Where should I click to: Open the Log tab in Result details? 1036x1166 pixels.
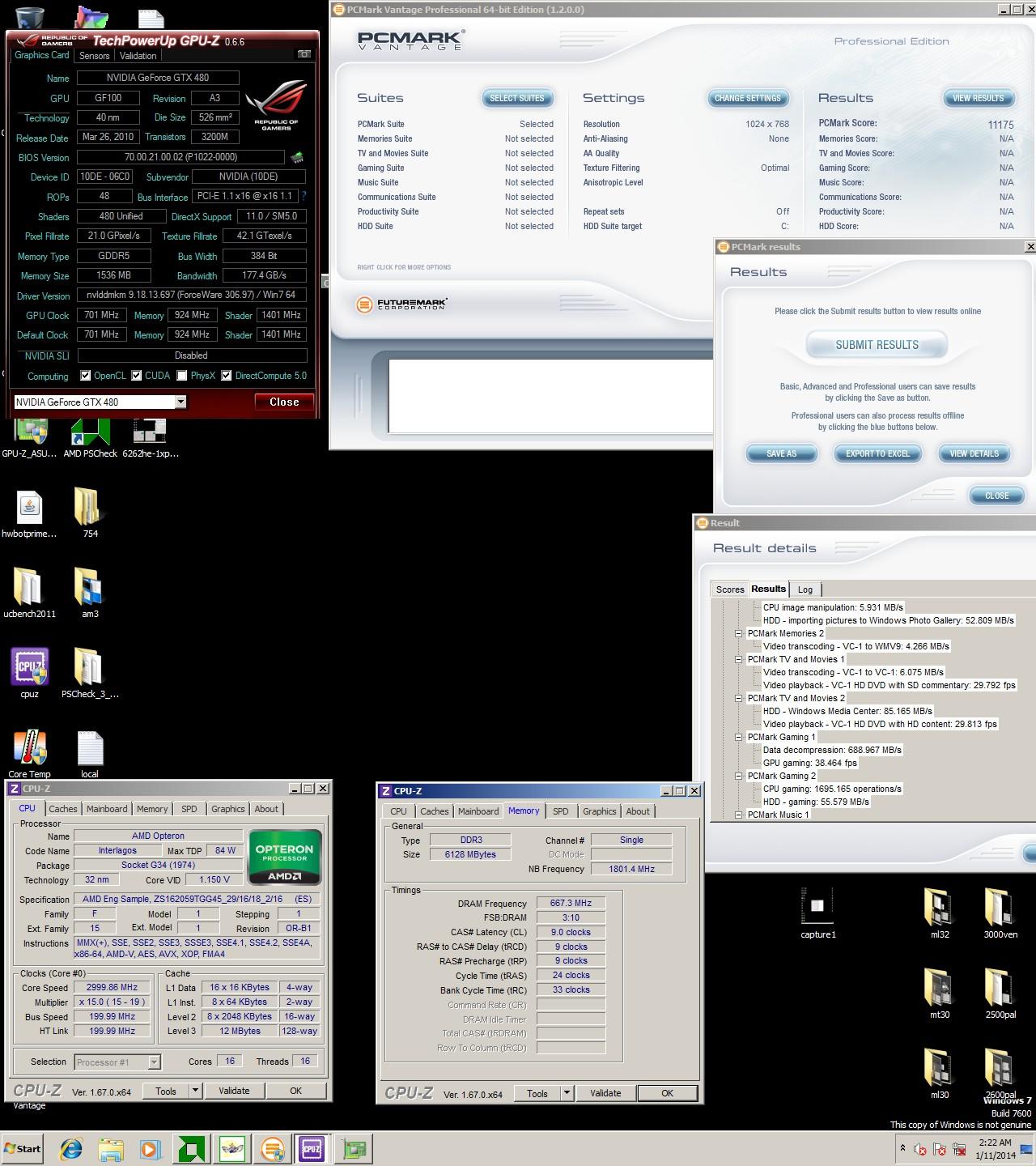pyautogui.click(x=805, y=589)
